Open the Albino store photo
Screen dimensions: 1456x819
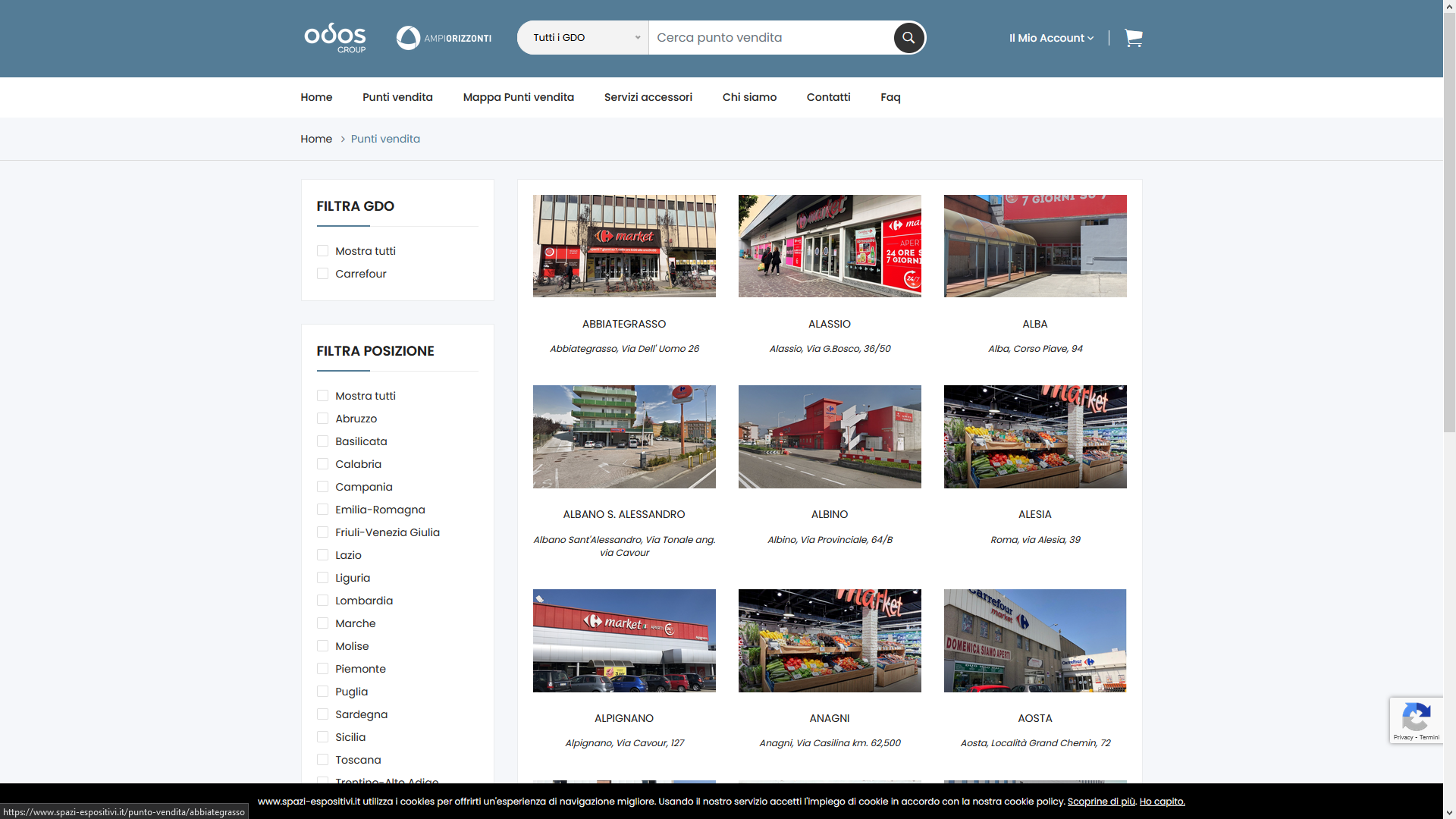tap(830, 437)
